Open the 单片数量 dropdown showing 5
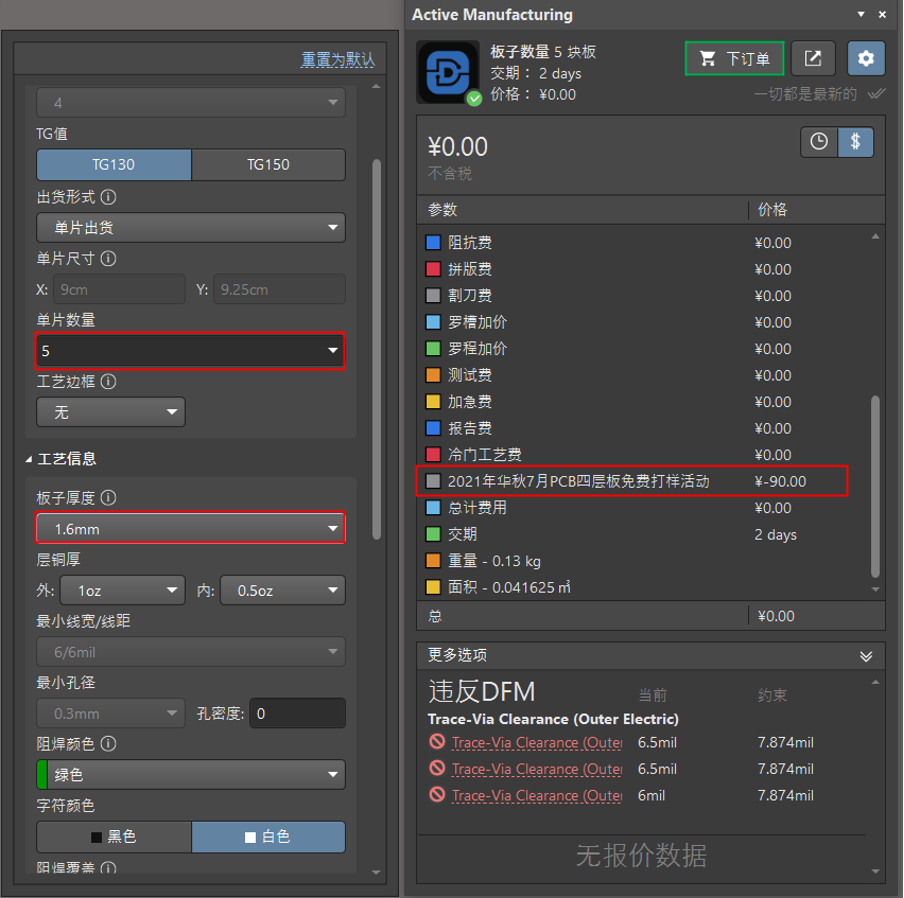Viewport: 904px width, 898px height. [x=190, y=351]
